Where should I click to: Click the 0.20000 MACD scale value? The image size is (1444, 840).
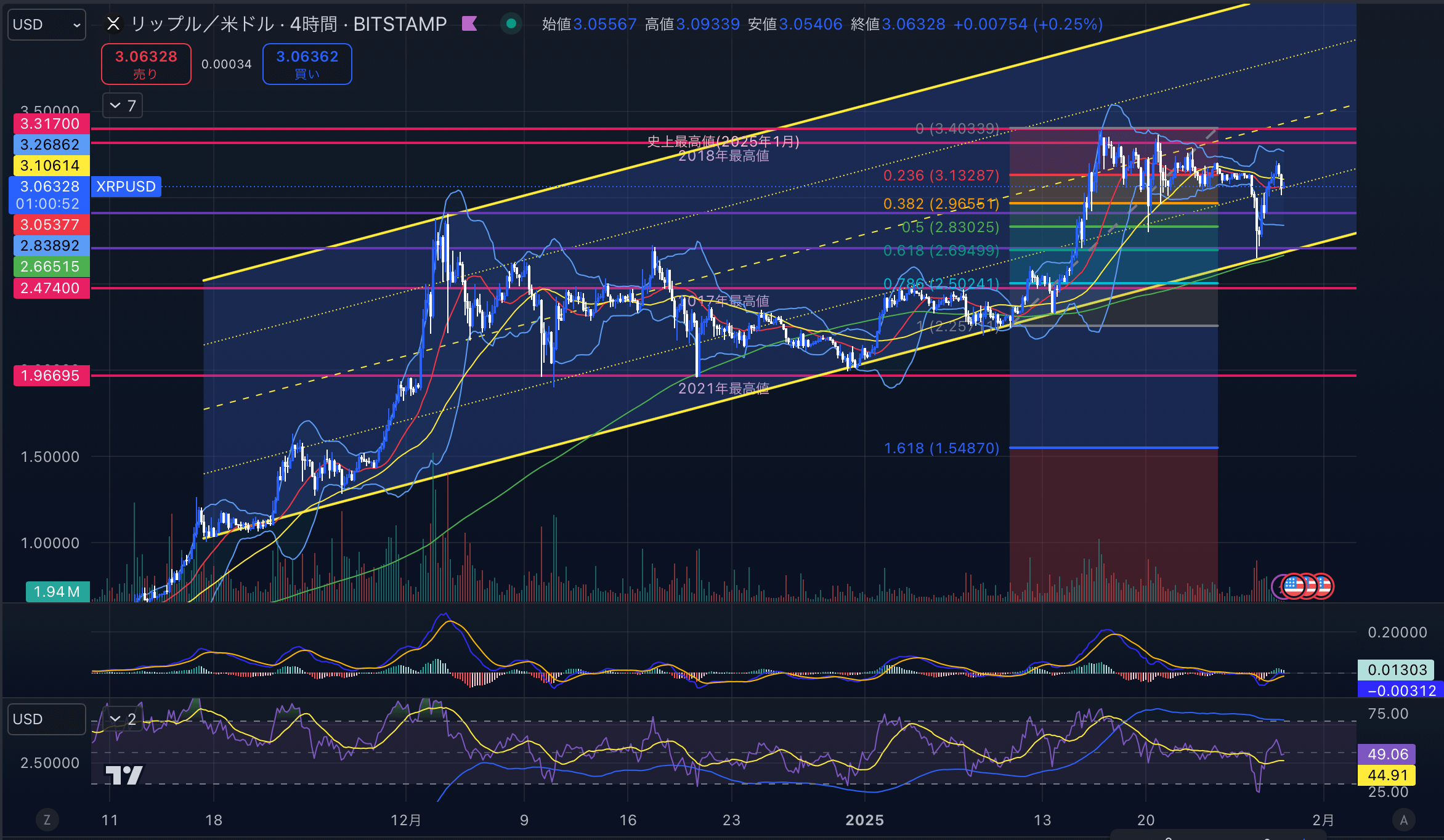1397,632
